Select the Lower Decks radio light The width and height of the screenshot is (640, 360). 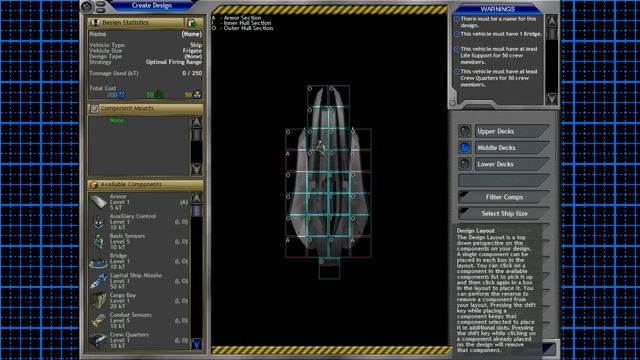click(464, 164)
